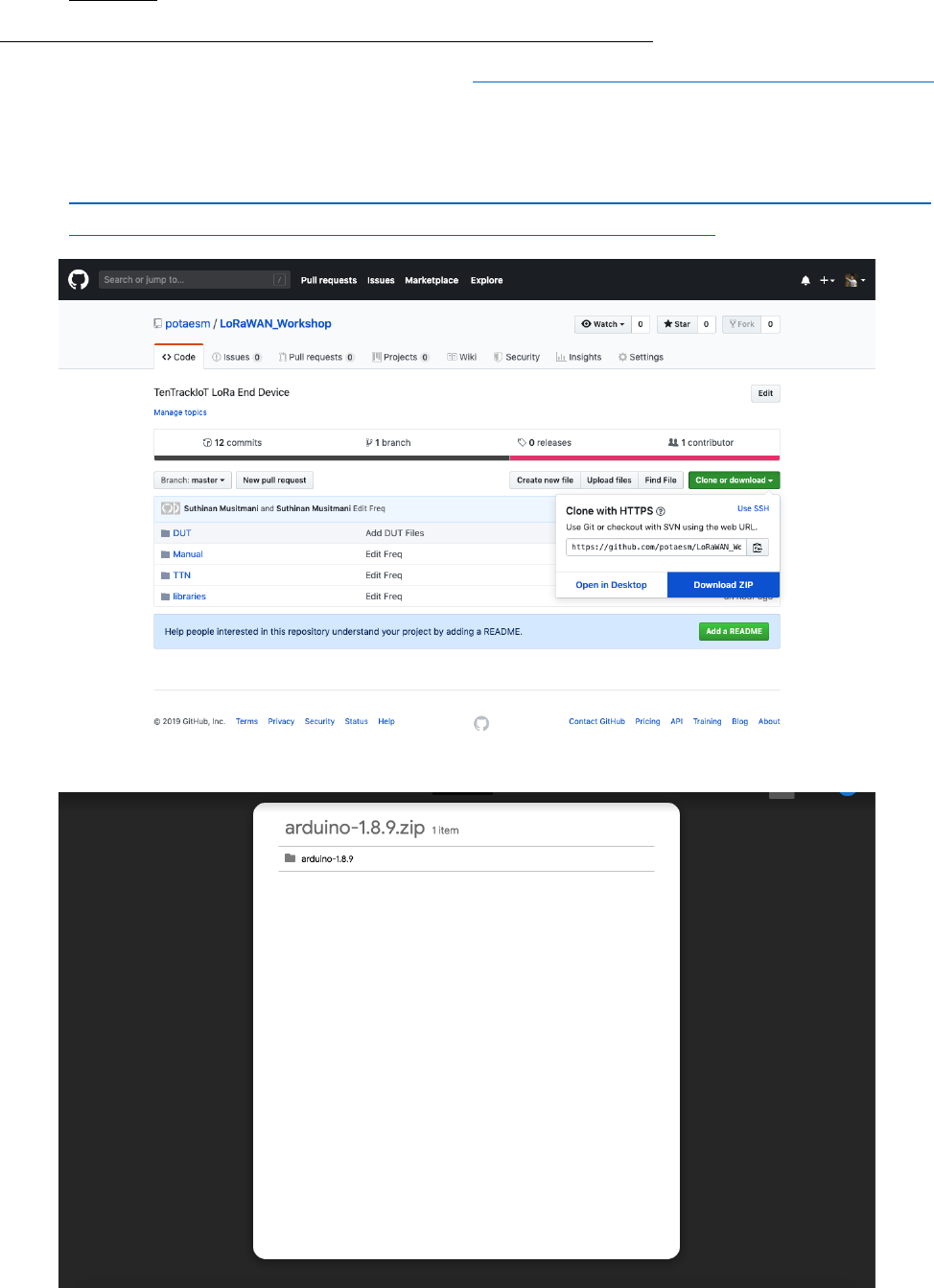Image resolution: width=934 pixels, height=1288 pixels.
Task: Open Find File
Action: click(661, 480)
